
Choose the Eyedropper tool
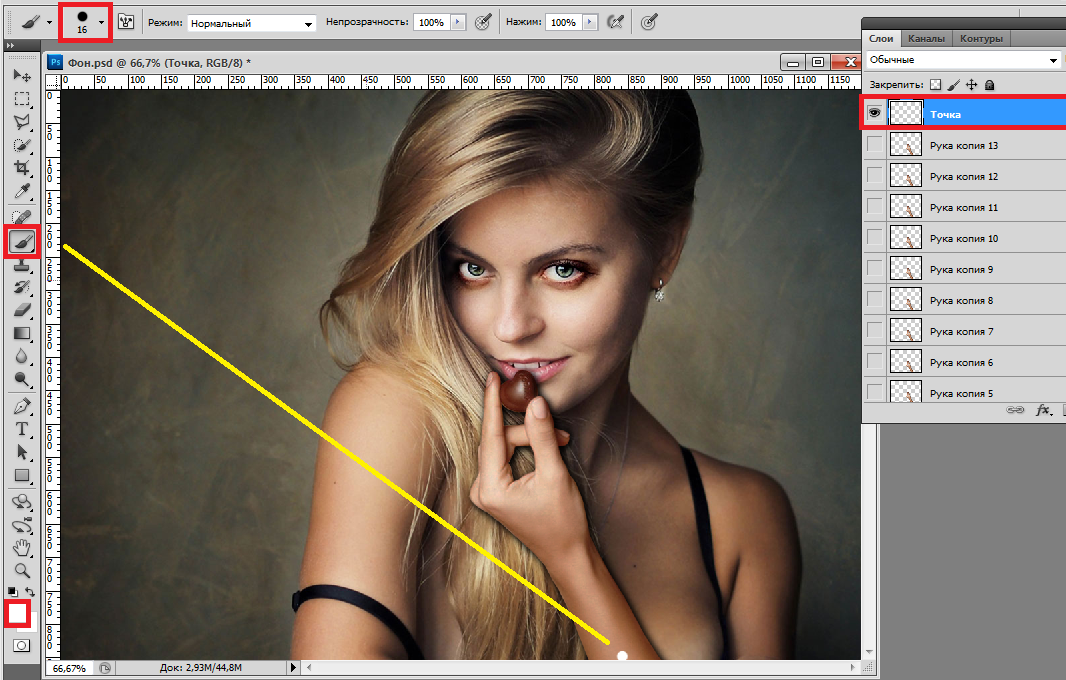[x=21, y=191]
